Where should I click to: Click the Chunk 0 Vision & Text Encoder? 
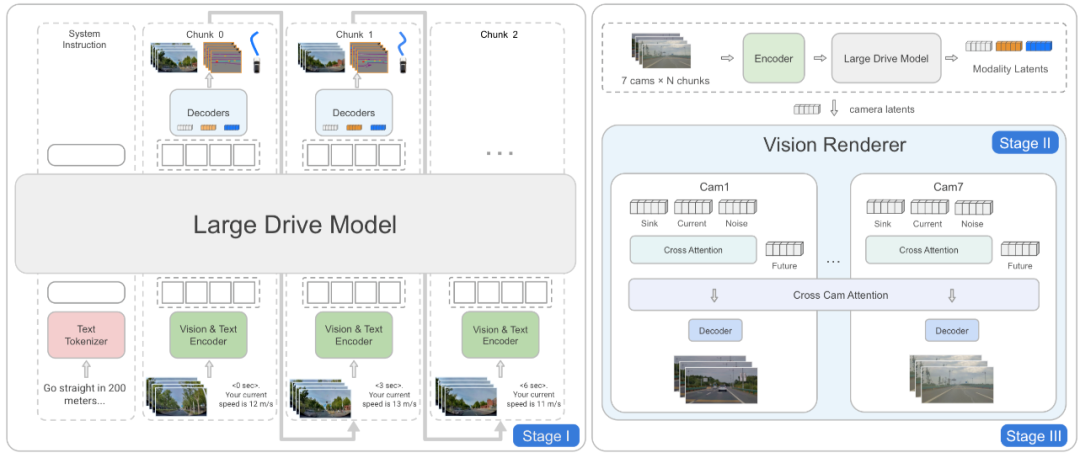coord(208,335)
